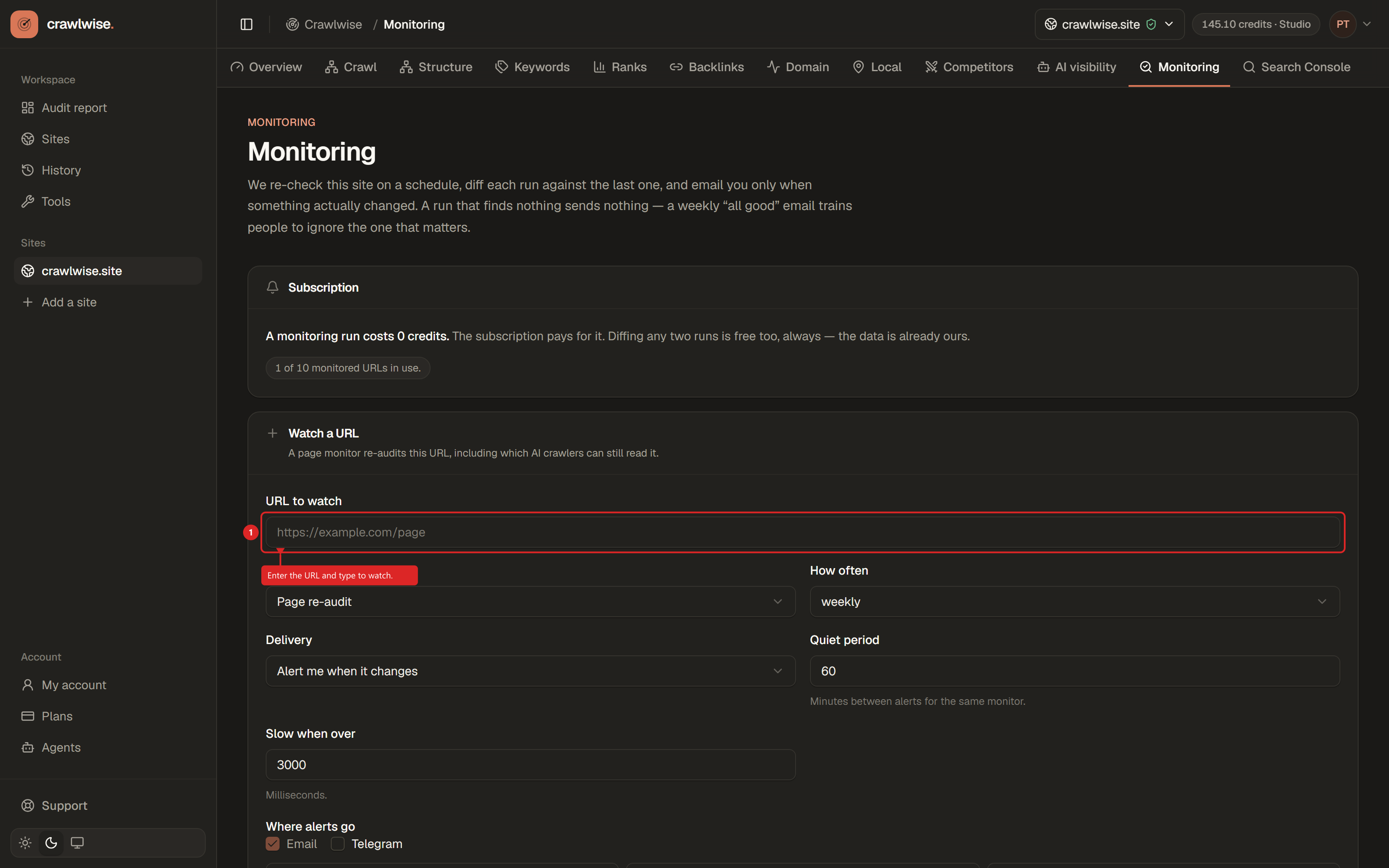Open the Keywords tab
The width and height of the screenshot is (1389, 868).
pyautogui.click(x=532, y=67)
